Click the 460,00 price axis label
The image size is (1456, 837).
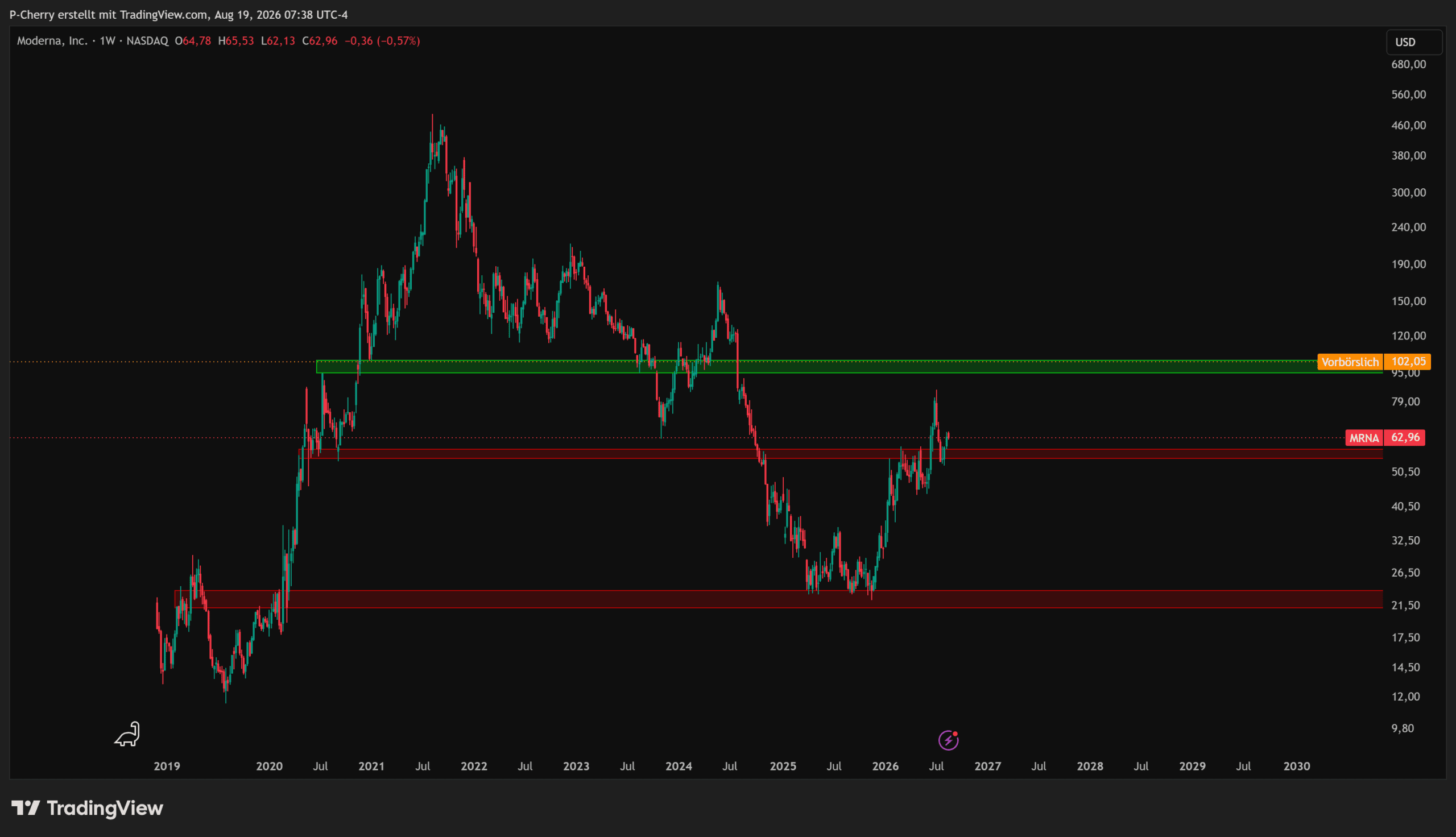1409,125
